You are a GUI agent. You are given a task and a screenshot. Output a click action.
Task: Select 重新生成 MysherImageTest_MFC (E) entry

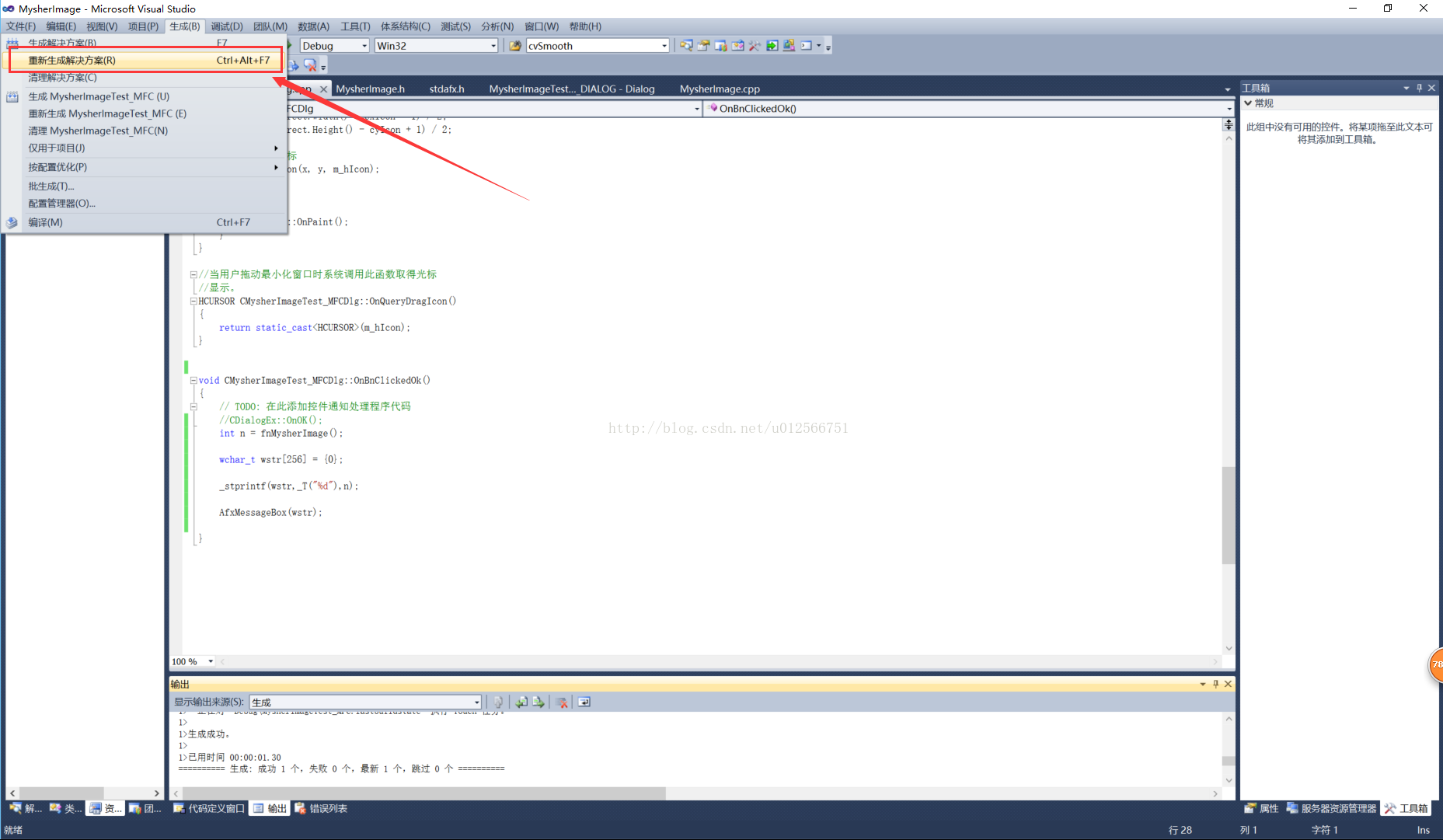pos(145,113)
